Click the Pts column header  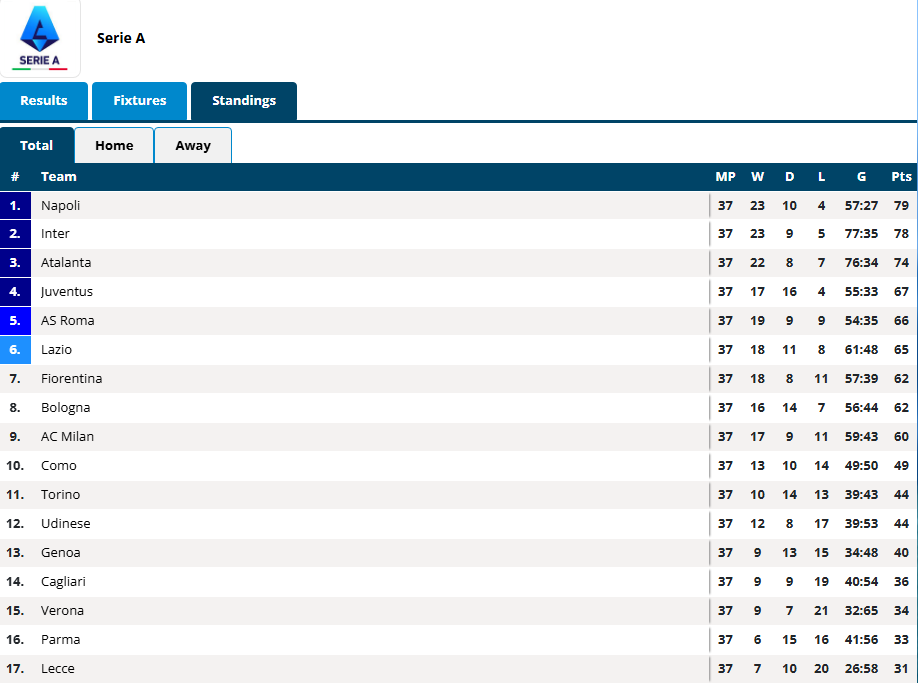[901, 177]
